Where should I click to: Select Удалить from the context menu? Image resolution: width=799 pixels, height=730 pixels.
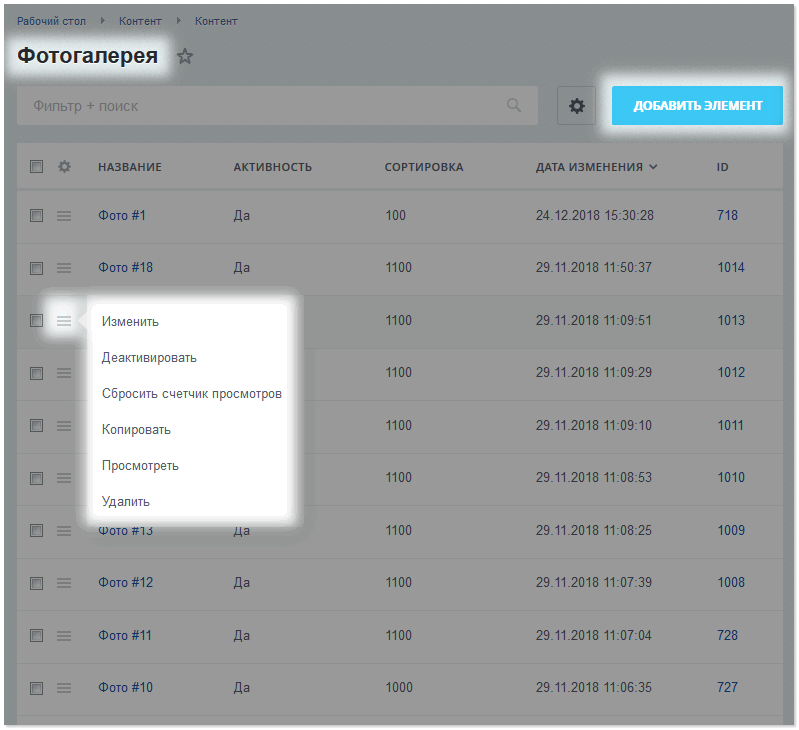[x=126, y=501]
